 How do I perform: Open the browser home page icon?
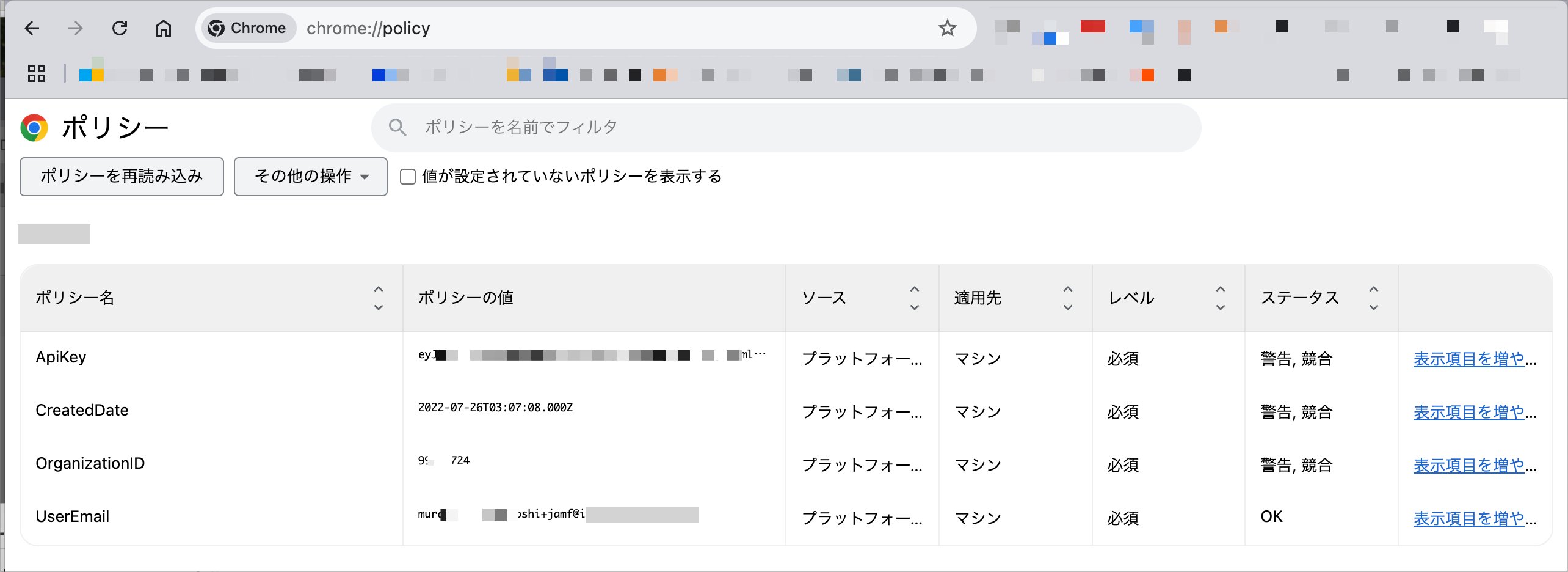click(164, 28)
